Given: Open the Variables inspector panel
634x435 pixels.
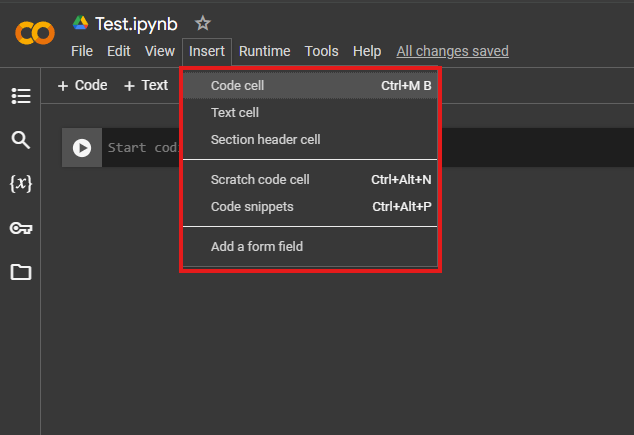Looking at the screenshot, I should [x=20, y=184].
